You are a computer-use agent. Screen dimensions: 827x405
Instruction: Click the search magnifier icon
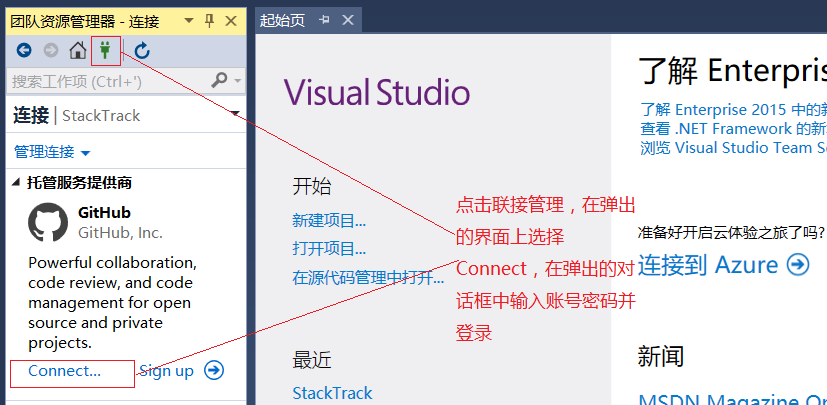tap(219, 81)
